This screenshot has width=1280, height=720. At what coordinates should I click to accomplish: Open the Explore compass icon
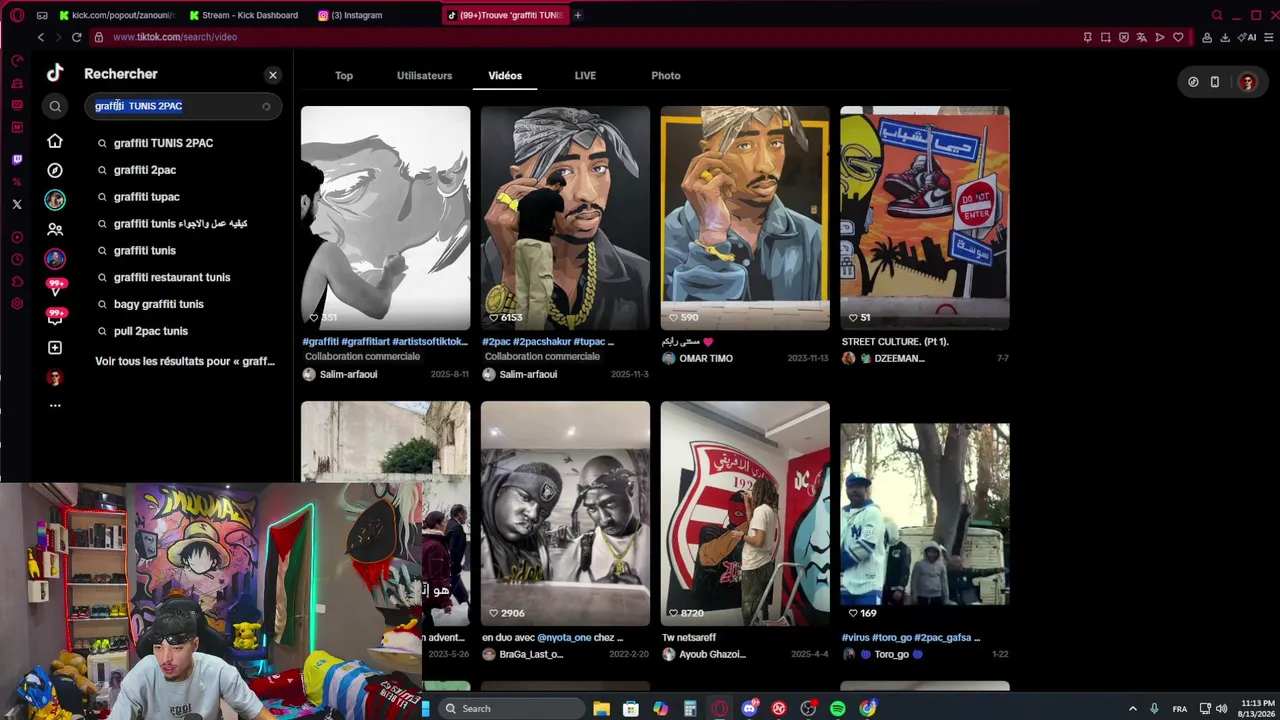[x=55, y=170]
